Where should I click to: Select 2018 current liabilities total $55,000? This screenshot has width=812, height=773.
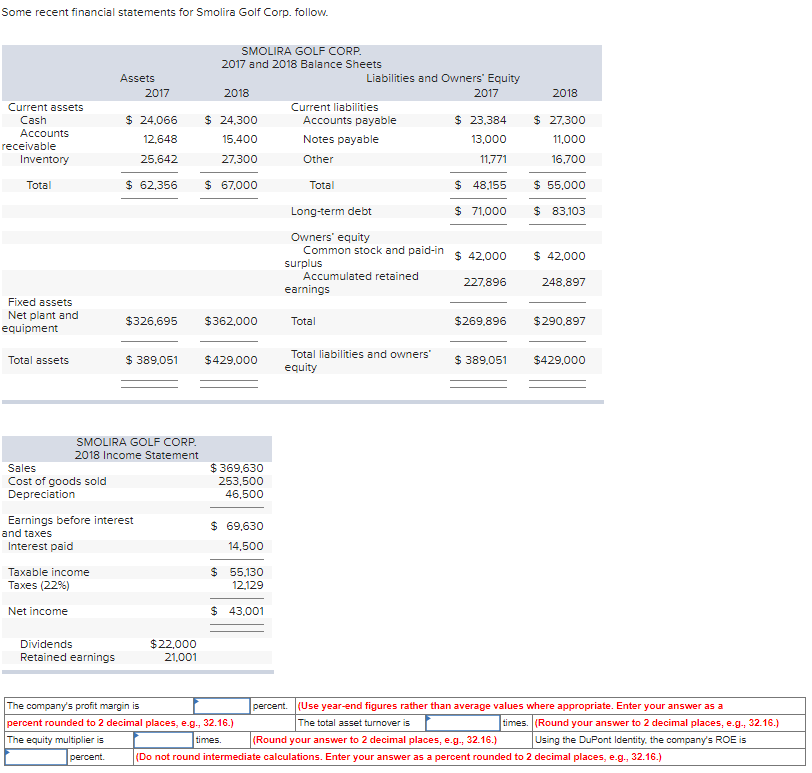tap(559, 185)
